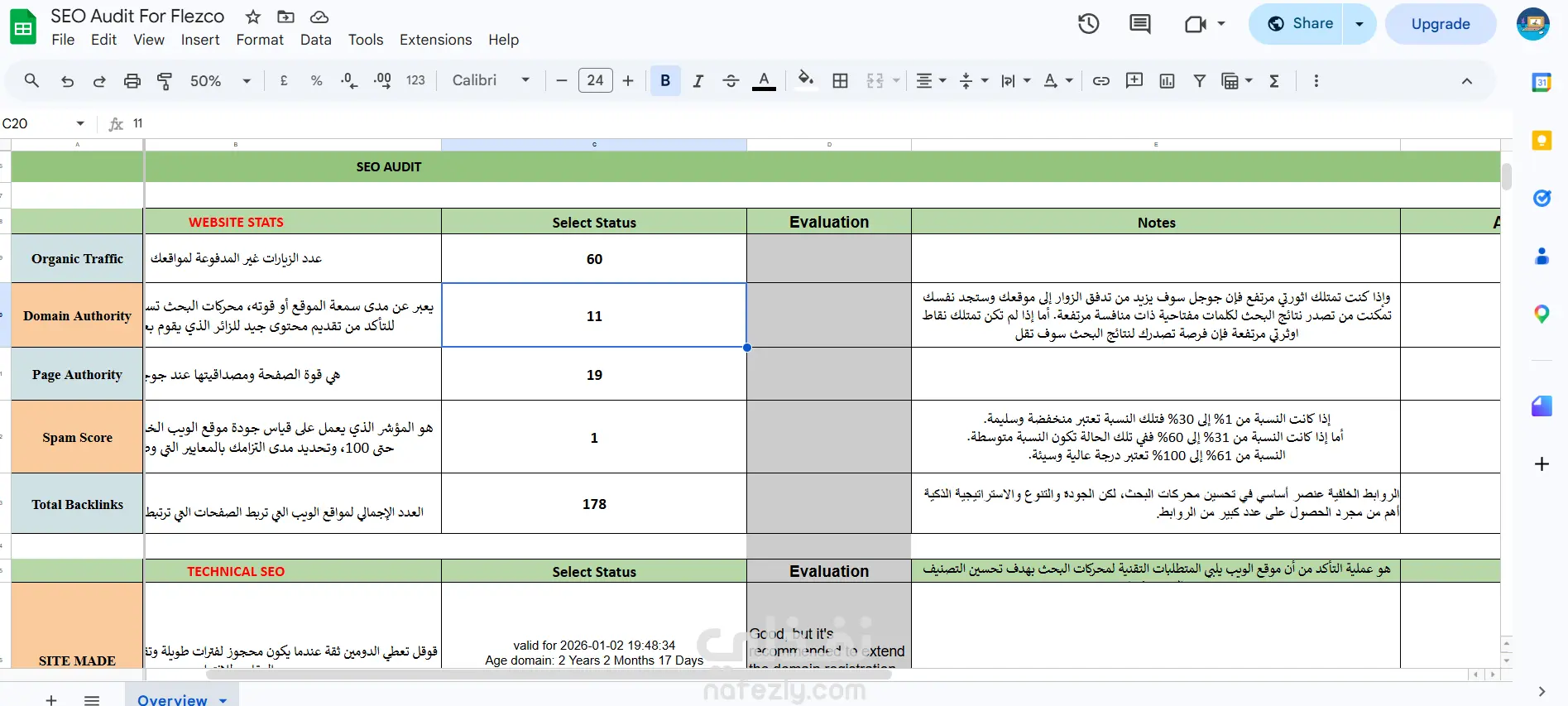Redo the last action

[x=99, y=80]
